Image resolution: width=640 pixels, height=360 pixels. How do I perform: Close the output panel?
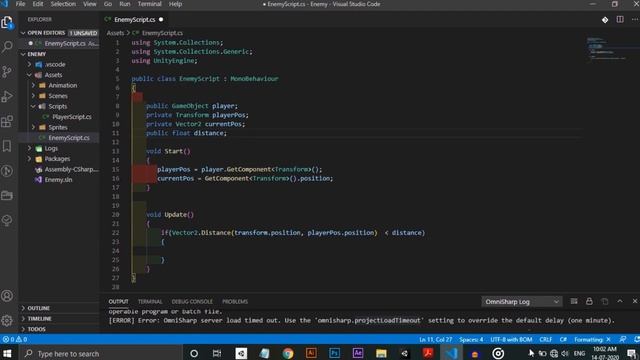point(635,301)
